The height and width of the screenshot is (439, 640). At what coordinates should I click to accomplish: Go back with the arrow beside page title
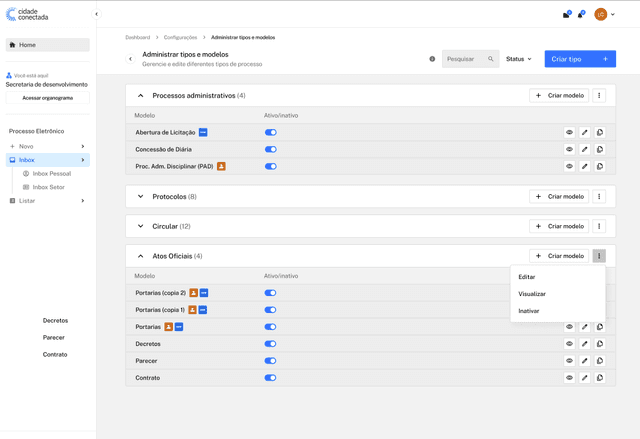tap(131, 59)
